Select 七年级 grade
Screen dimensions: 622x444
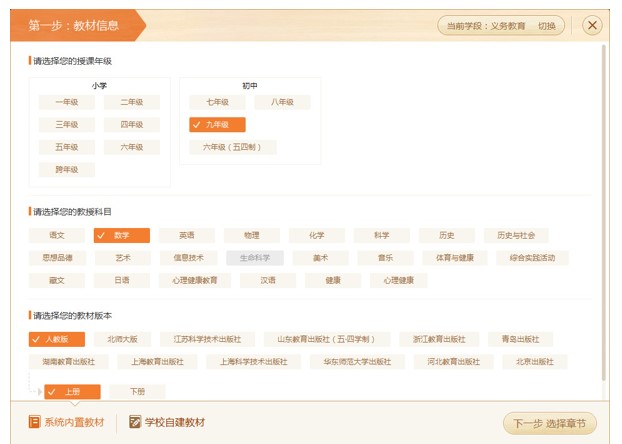tap(217, 102)
